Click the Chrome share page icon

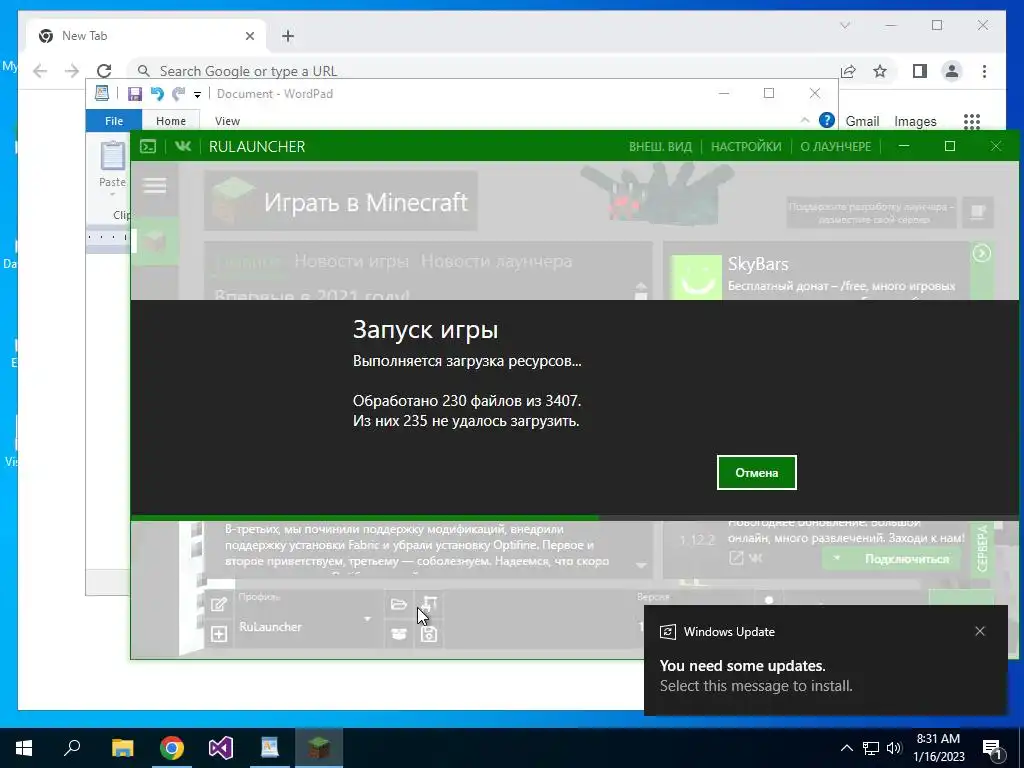point(848,71)
